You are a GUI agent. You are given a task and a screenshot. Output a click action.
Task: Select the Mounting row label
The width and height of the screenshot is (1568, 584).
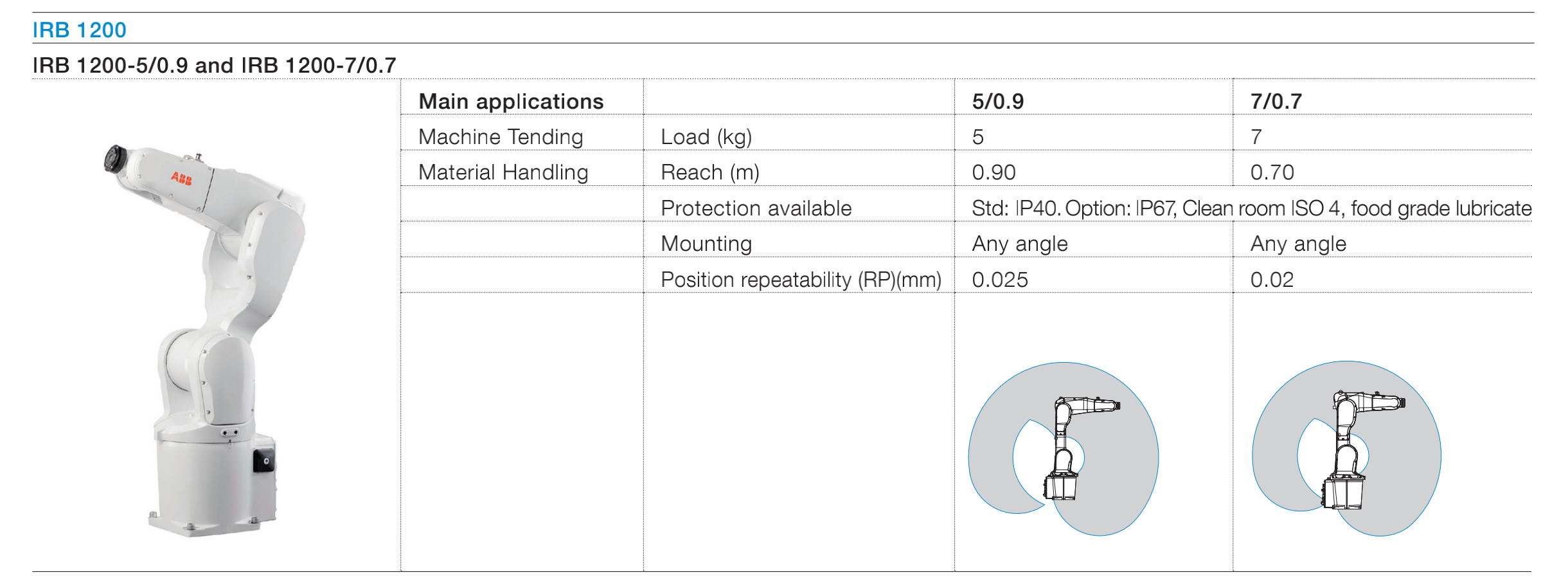click(706, 244)
